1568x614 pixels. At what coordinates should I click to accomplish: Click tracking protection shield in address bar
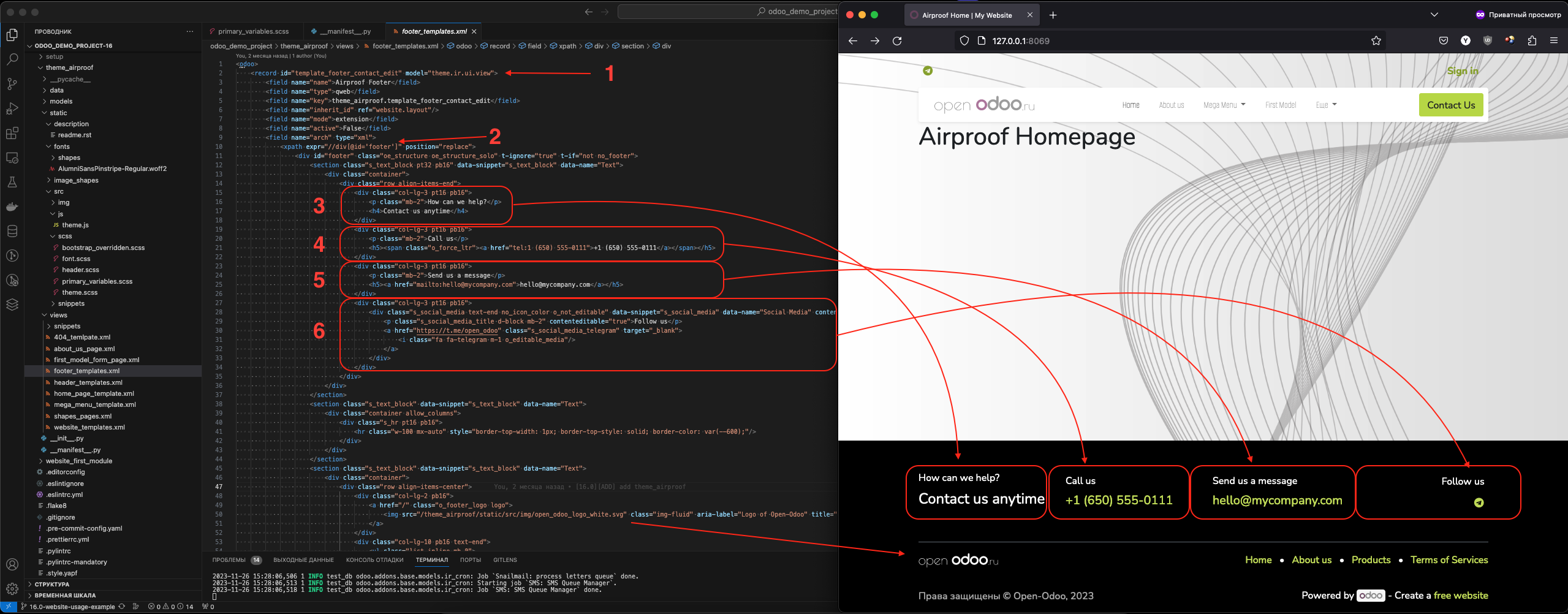(x=964, y=41)
